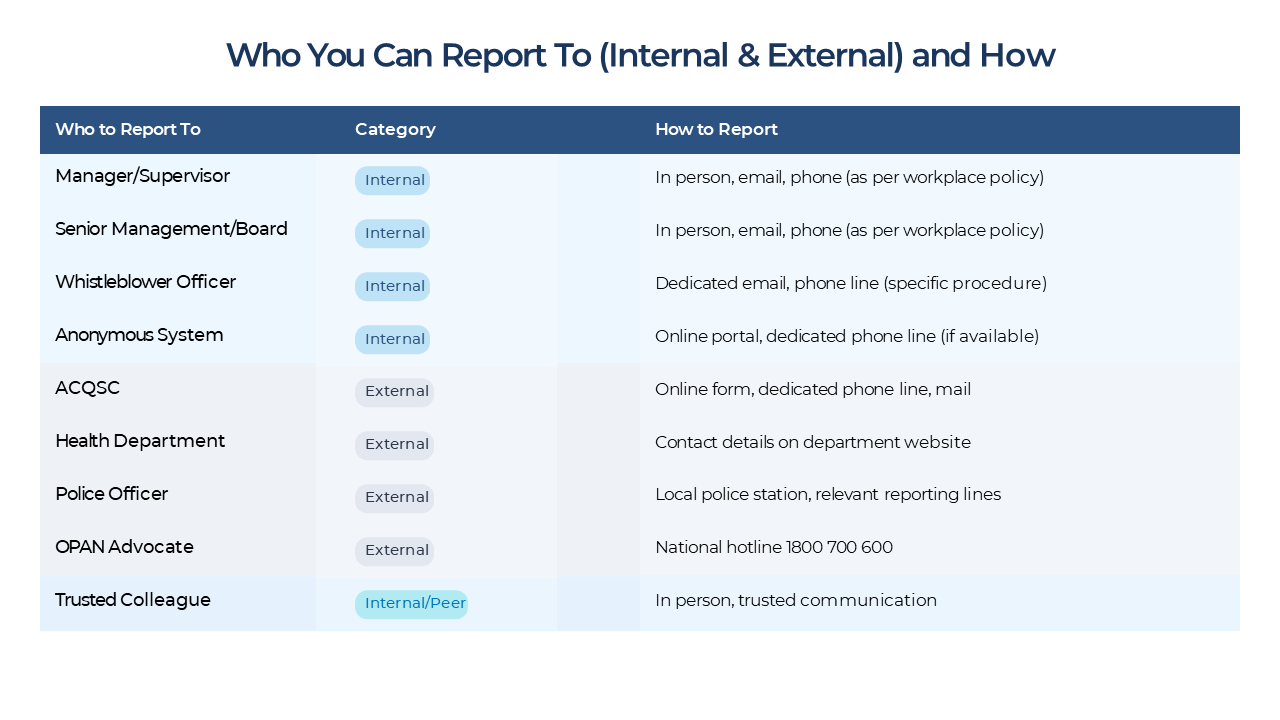Click the Internal/Peer badge
The height and width of the screenshot is (720, 1280).
(411, 604)
